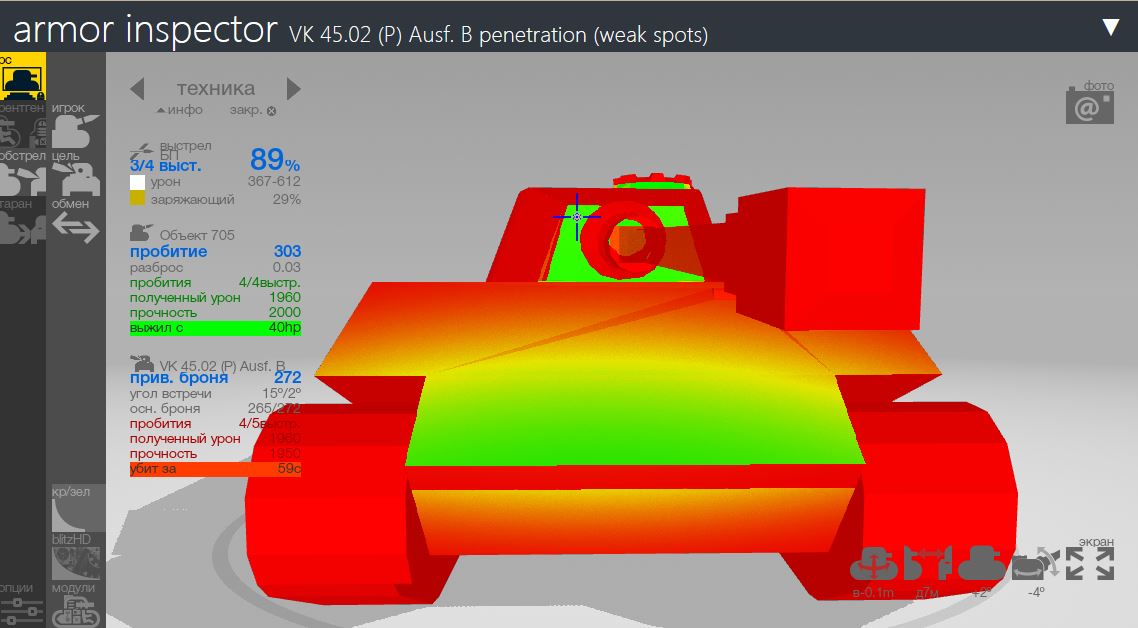The width and height of the screenshot is (1138, 628).
Task: Open the обстрел (shelling) mode icon
Action: coord(22,174)
